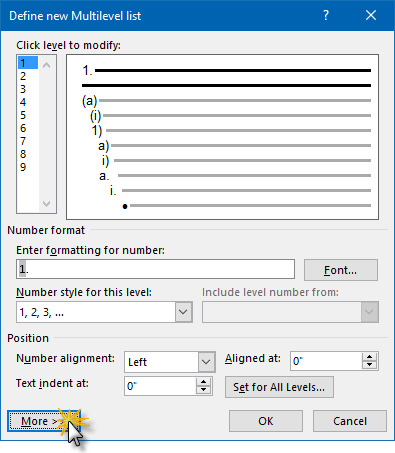Click the Cancel button
This screenshot has width=395, height=453.
(350, 421)
